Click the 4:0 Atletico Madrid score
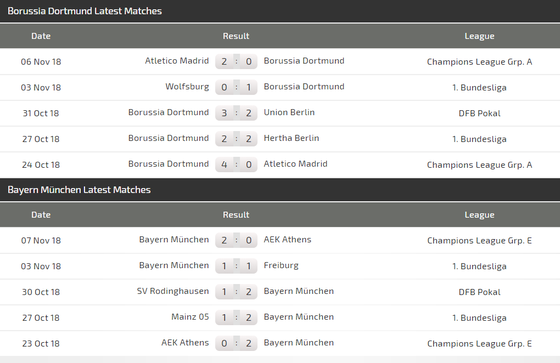 [236, 164]
